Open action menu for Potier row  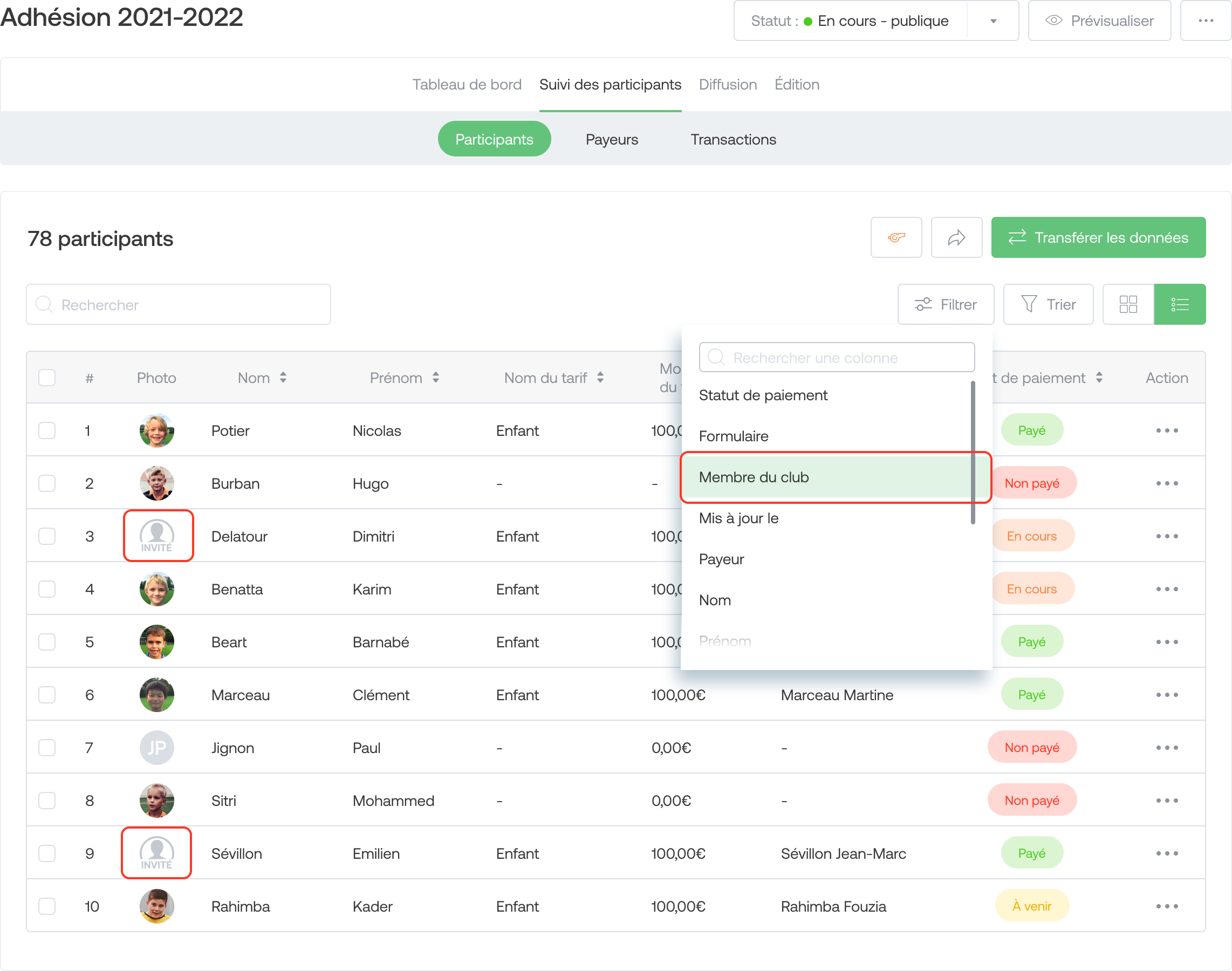(x=1167, y=430)
